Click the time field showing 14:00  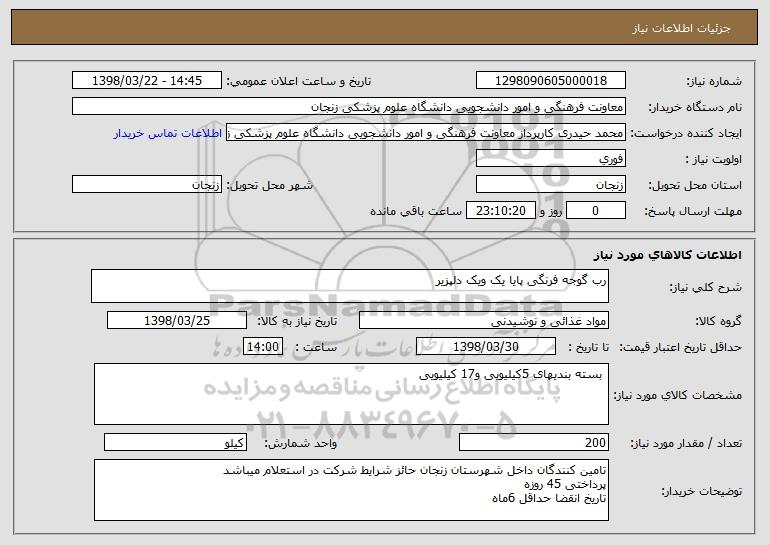coord(263,347)
